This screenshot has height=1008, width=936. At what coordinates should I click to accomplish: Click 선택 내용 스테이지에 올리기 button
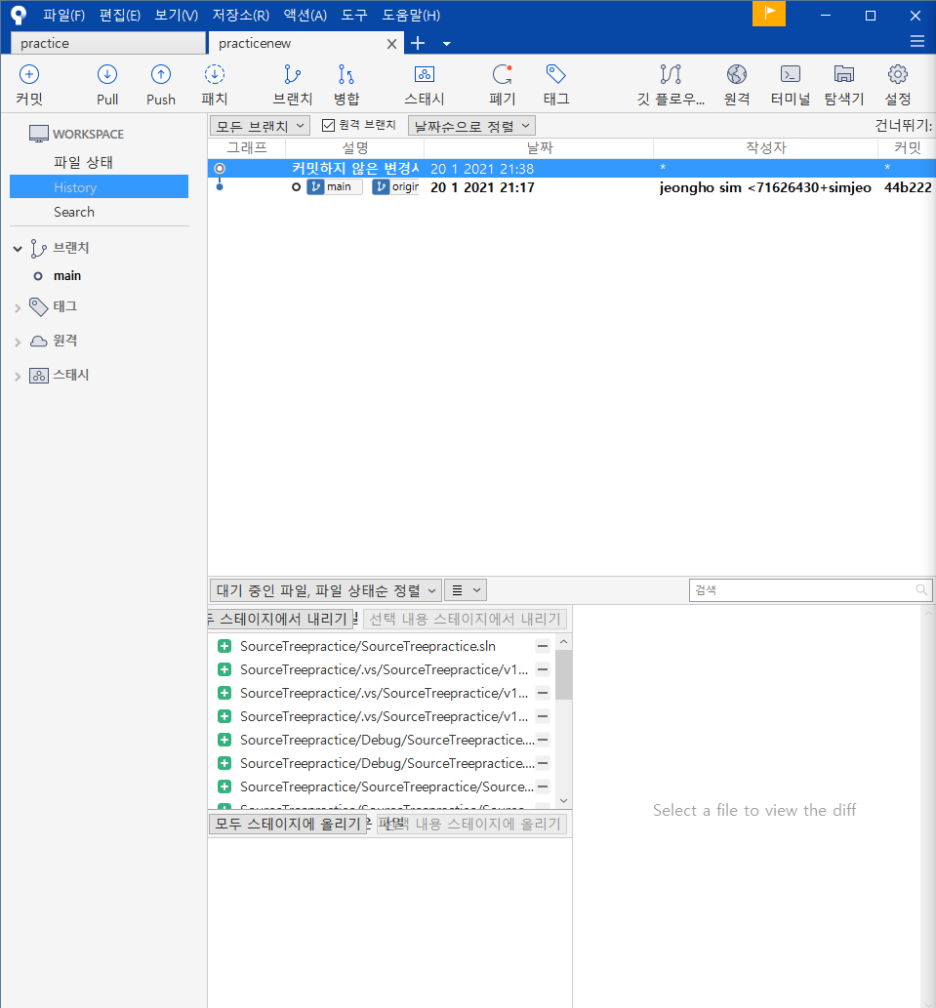472,824
